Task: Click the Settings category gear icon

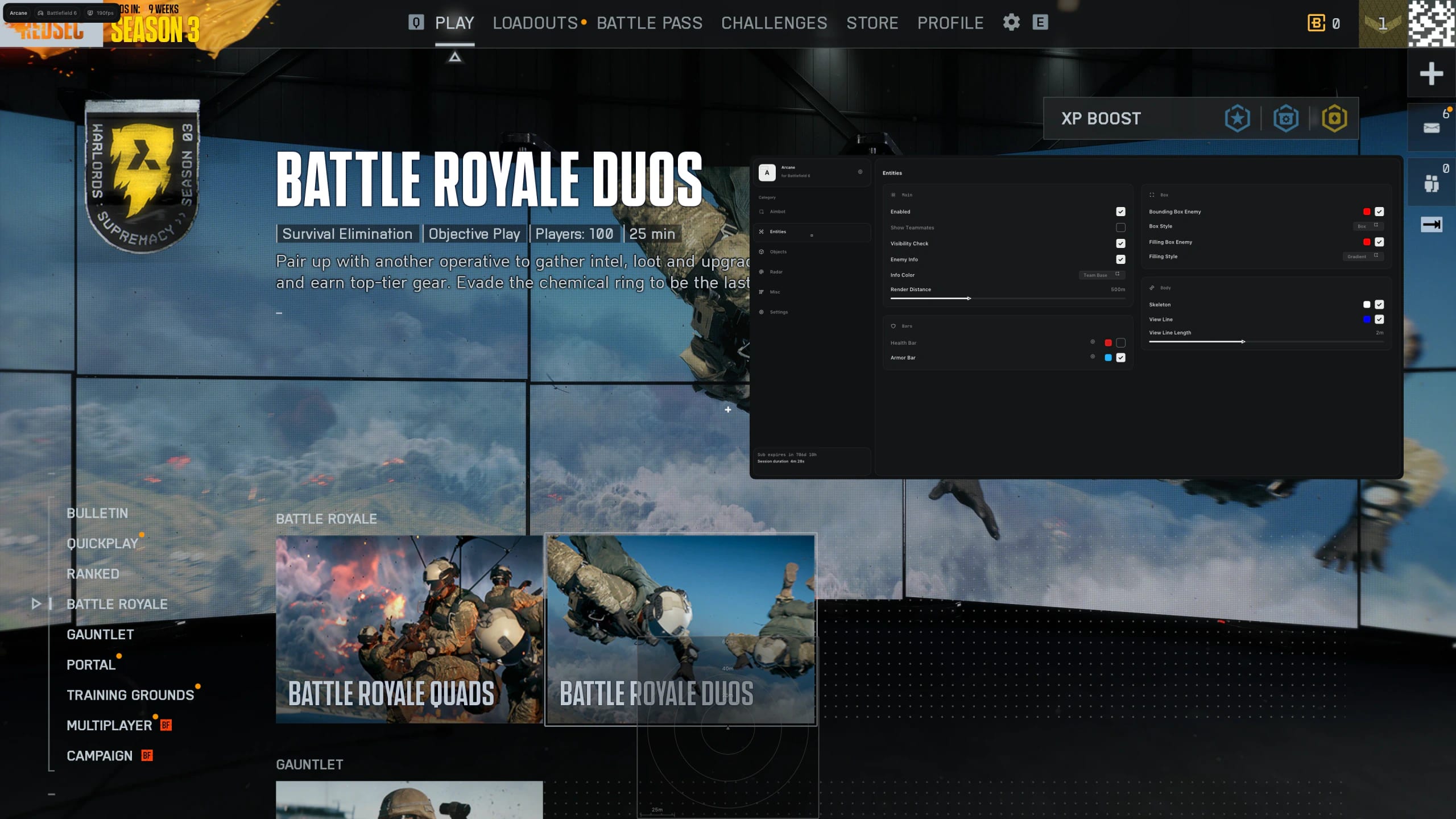Action: tap(762, 312)
